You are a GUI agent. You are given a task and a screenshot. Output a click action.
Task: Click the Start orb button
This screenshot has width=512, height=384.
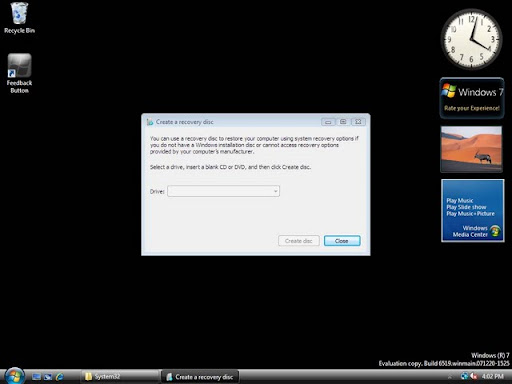(x=14, y=376)
